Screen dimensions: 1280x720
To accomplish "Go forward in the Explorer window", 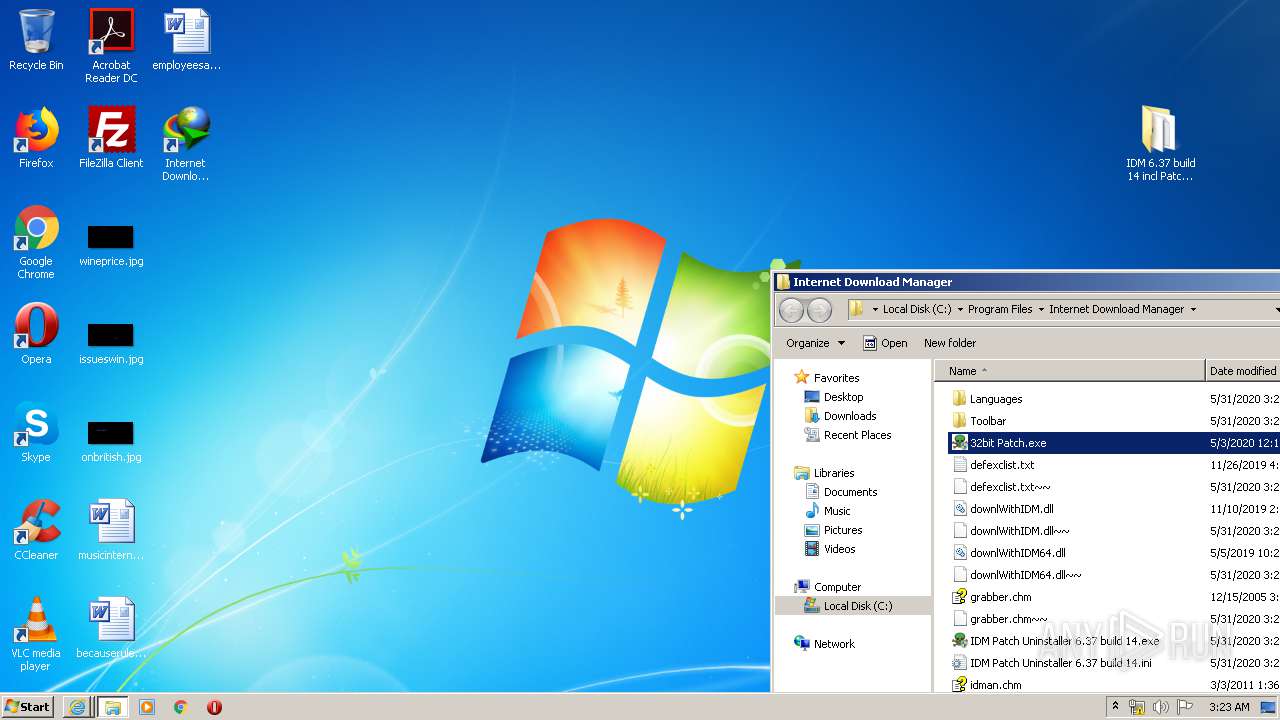I will pyautogui.click(x=819, y=310).
